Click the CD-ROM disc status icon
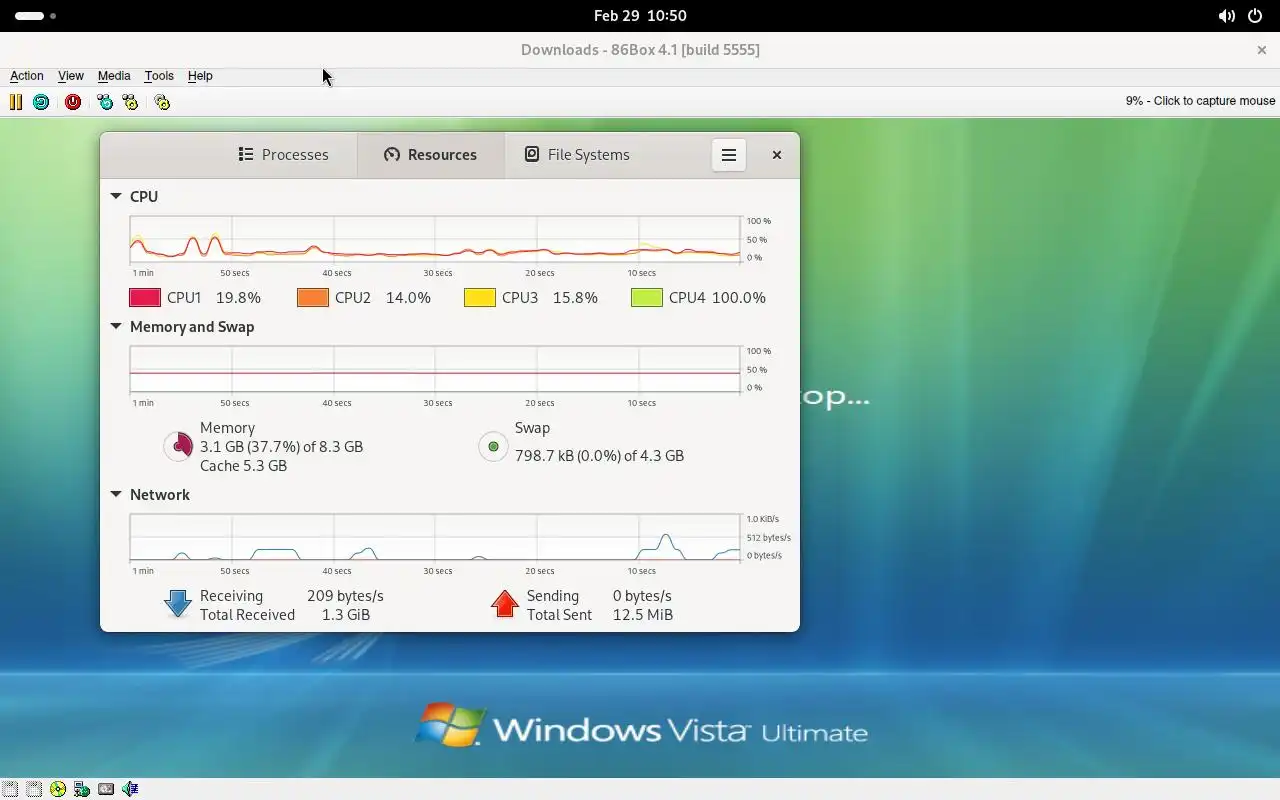 tap(58, 789)
